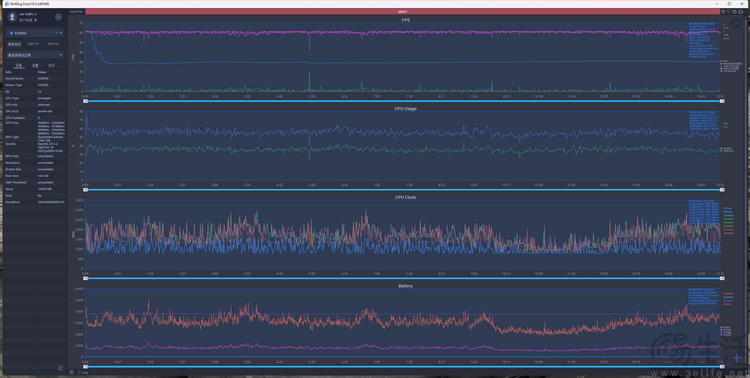Viewport: 750px width, 378px height.
Task: Click the CPU Clock chart left range handle
Action: 86,278
